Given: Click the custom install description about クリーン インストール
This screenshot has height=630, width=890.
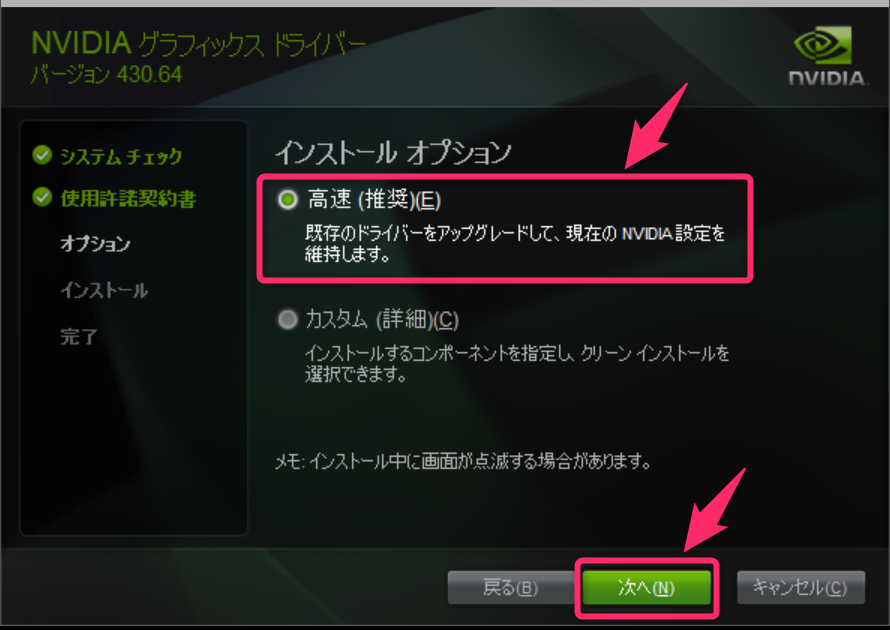Looking at the screenshot, I should pos(517,363).
